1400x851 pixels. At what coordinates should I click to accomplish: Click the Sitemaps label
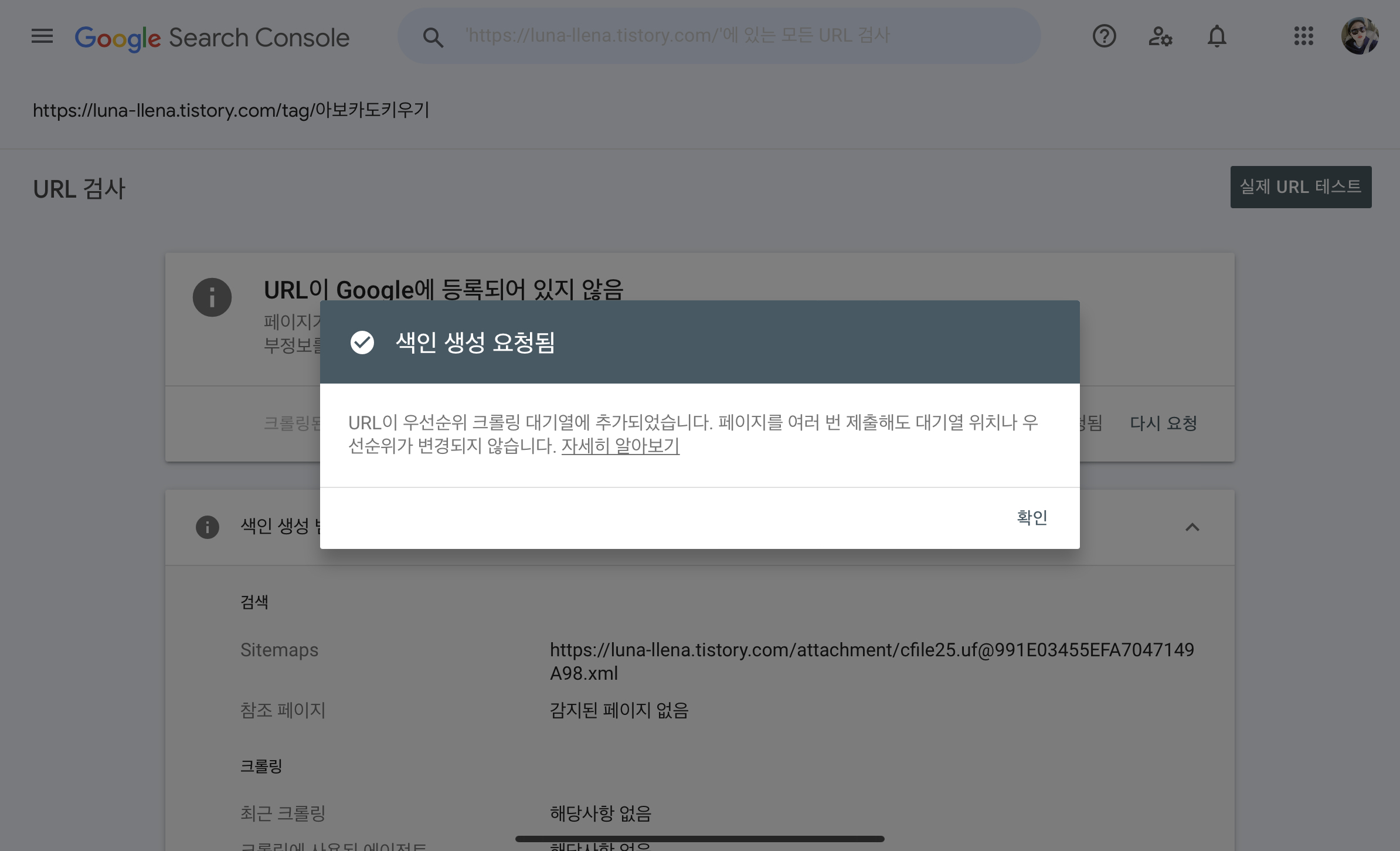[x=279, y=650]
